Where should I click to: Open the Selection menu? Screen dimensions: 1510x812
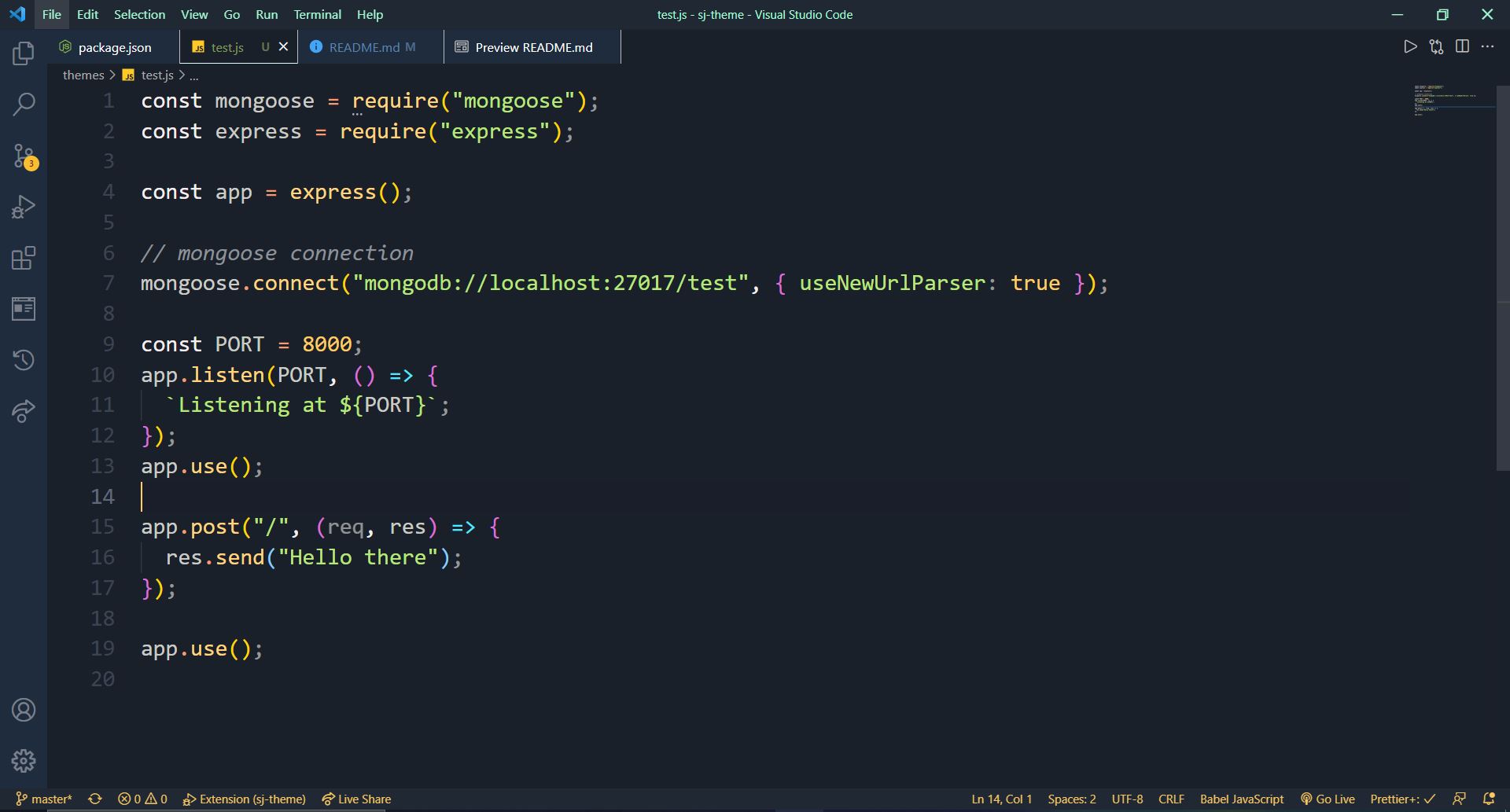pos(139,14)
